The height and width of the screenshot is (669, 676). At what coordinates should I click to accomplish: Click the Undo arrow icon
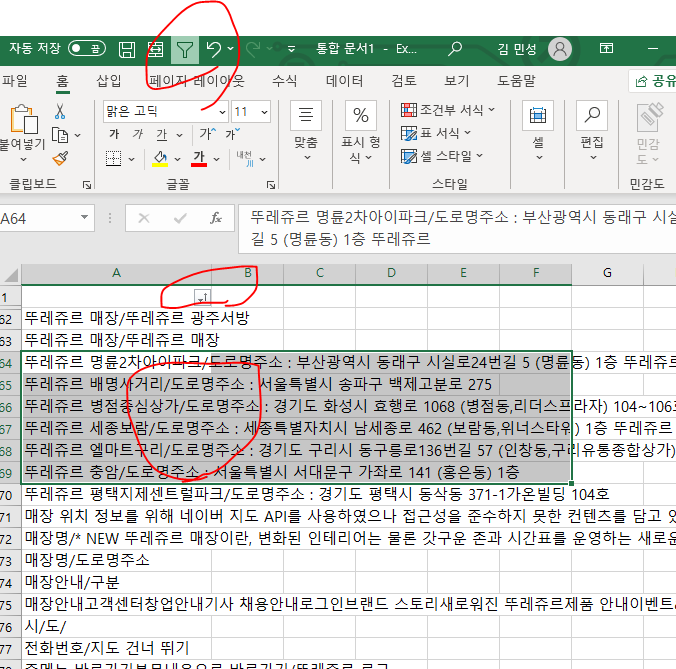pyautogui.click(x=214, y=49)
